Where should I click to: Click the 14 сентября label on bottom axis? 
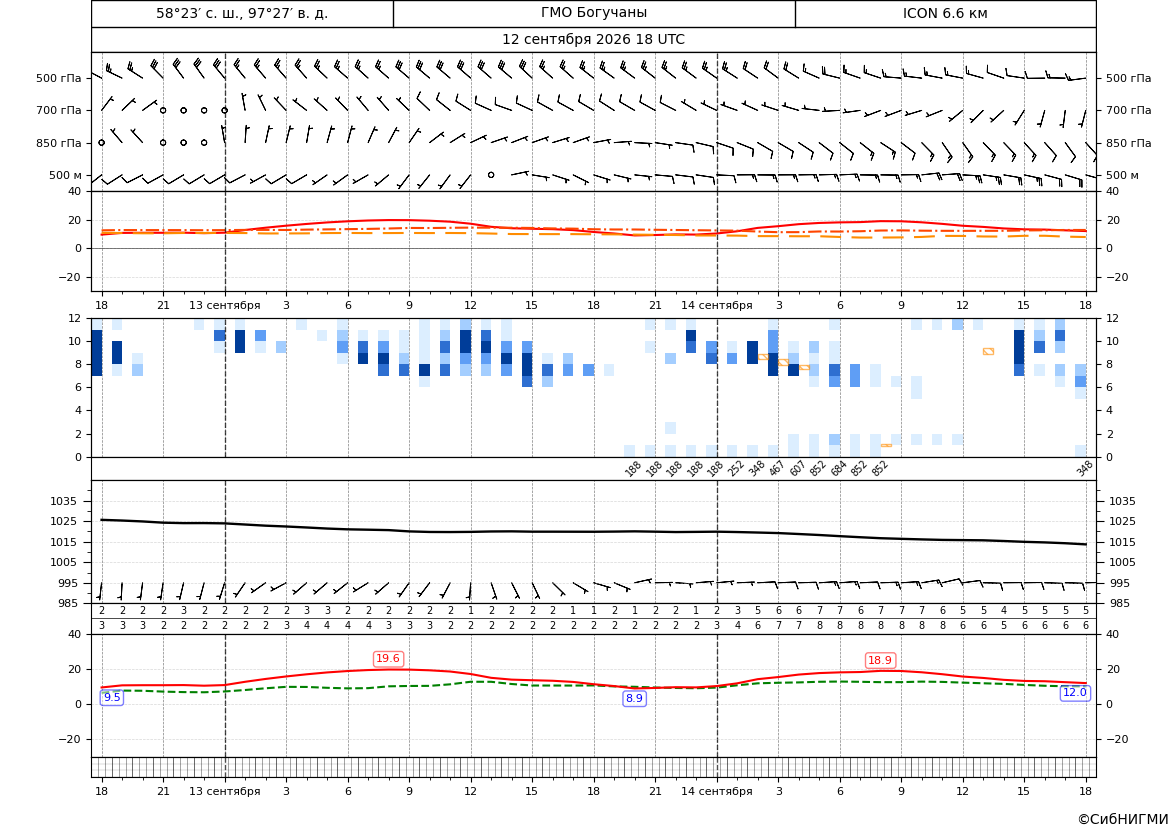[x=716, y=791]
